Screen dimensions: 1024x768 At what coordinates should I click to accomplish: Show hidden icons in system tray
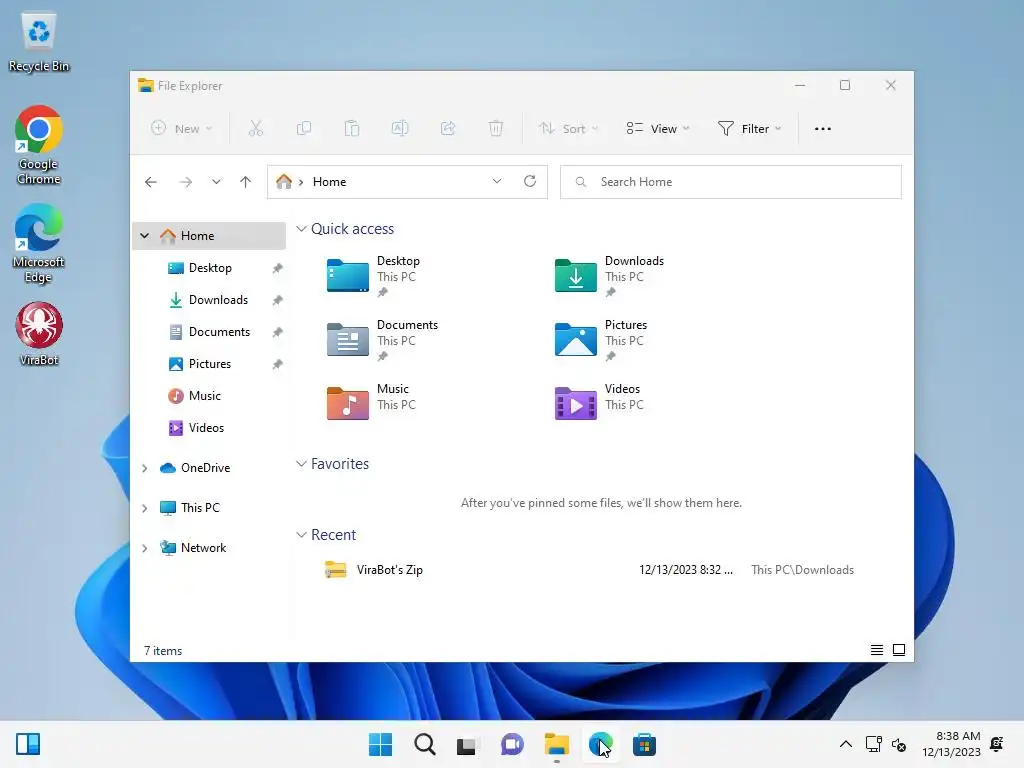tap(846, 744)
